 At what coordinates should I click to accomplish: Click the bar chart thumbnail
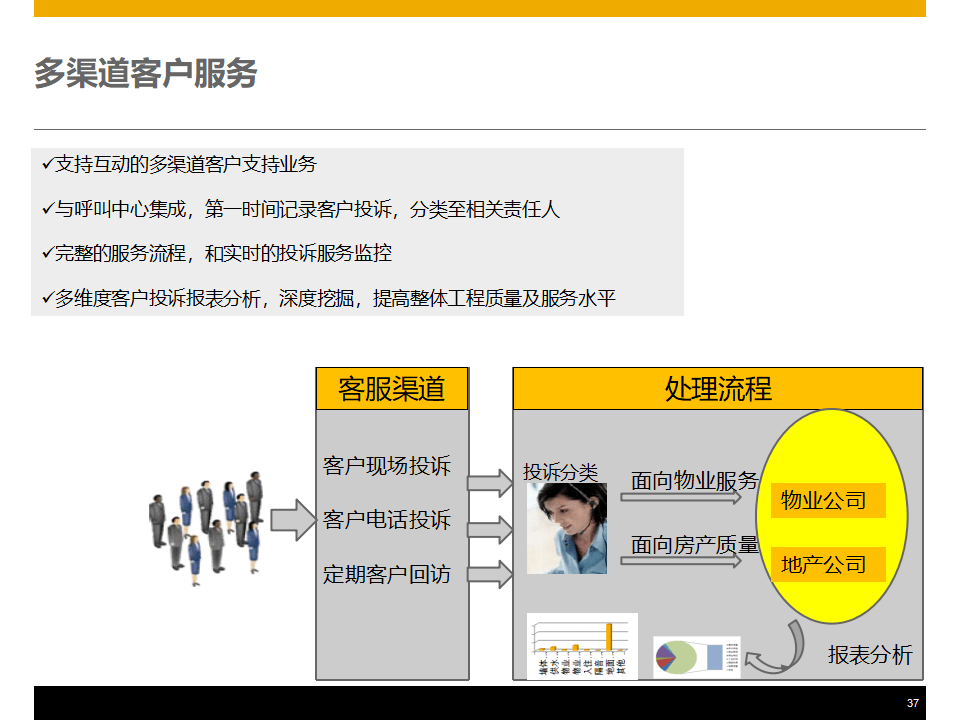(582, 645)
